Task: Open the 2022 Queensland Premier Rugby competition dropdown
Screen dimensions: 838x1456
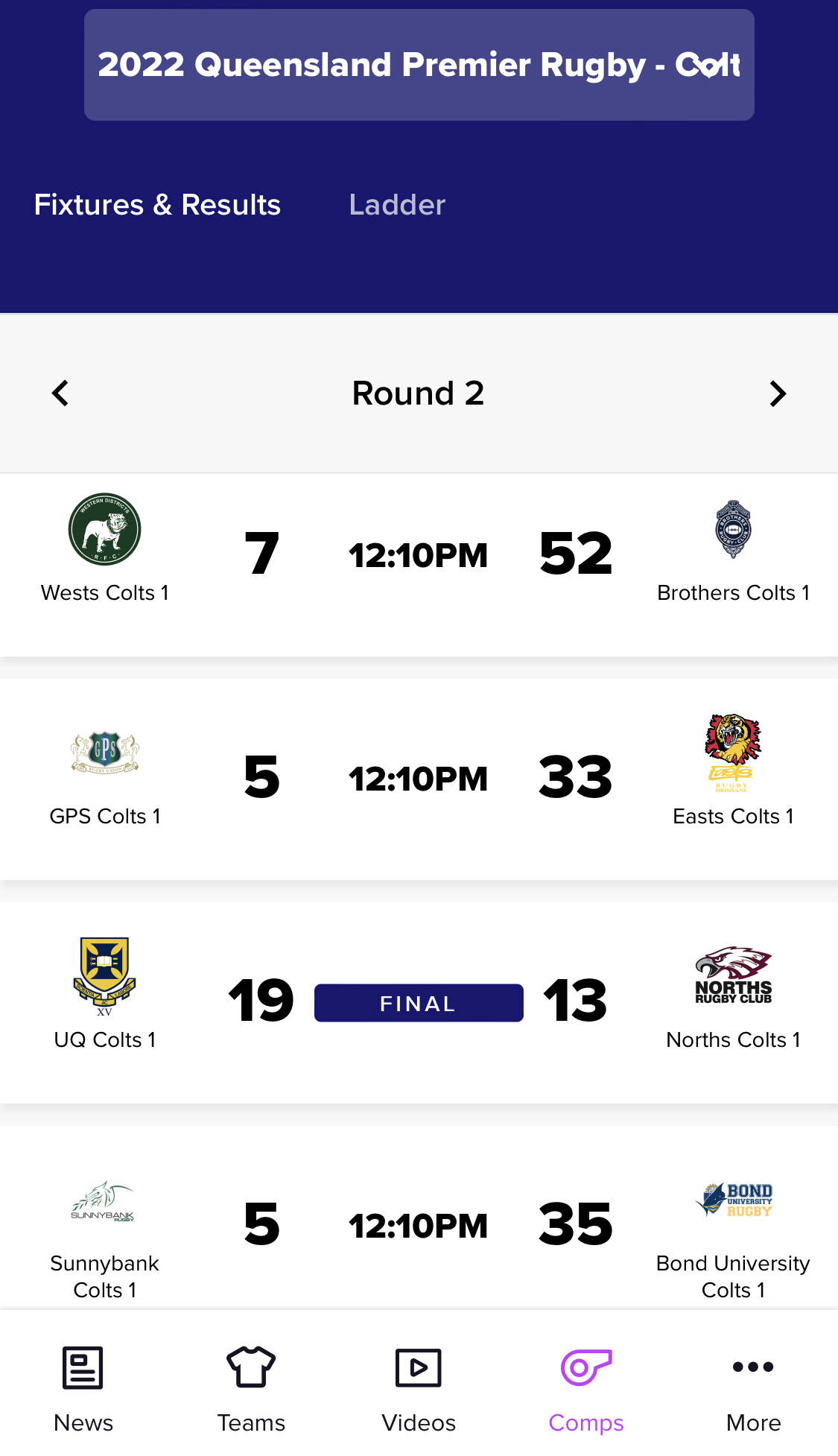Action: tap(419, 65)
